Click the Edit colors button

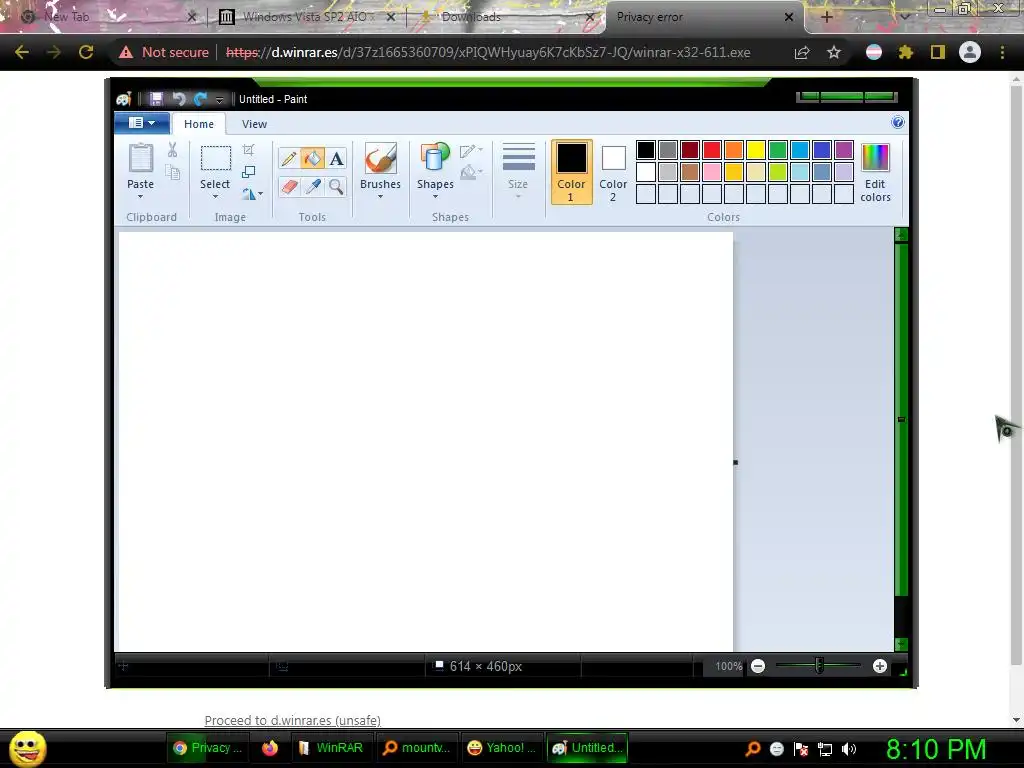point(875,172)
